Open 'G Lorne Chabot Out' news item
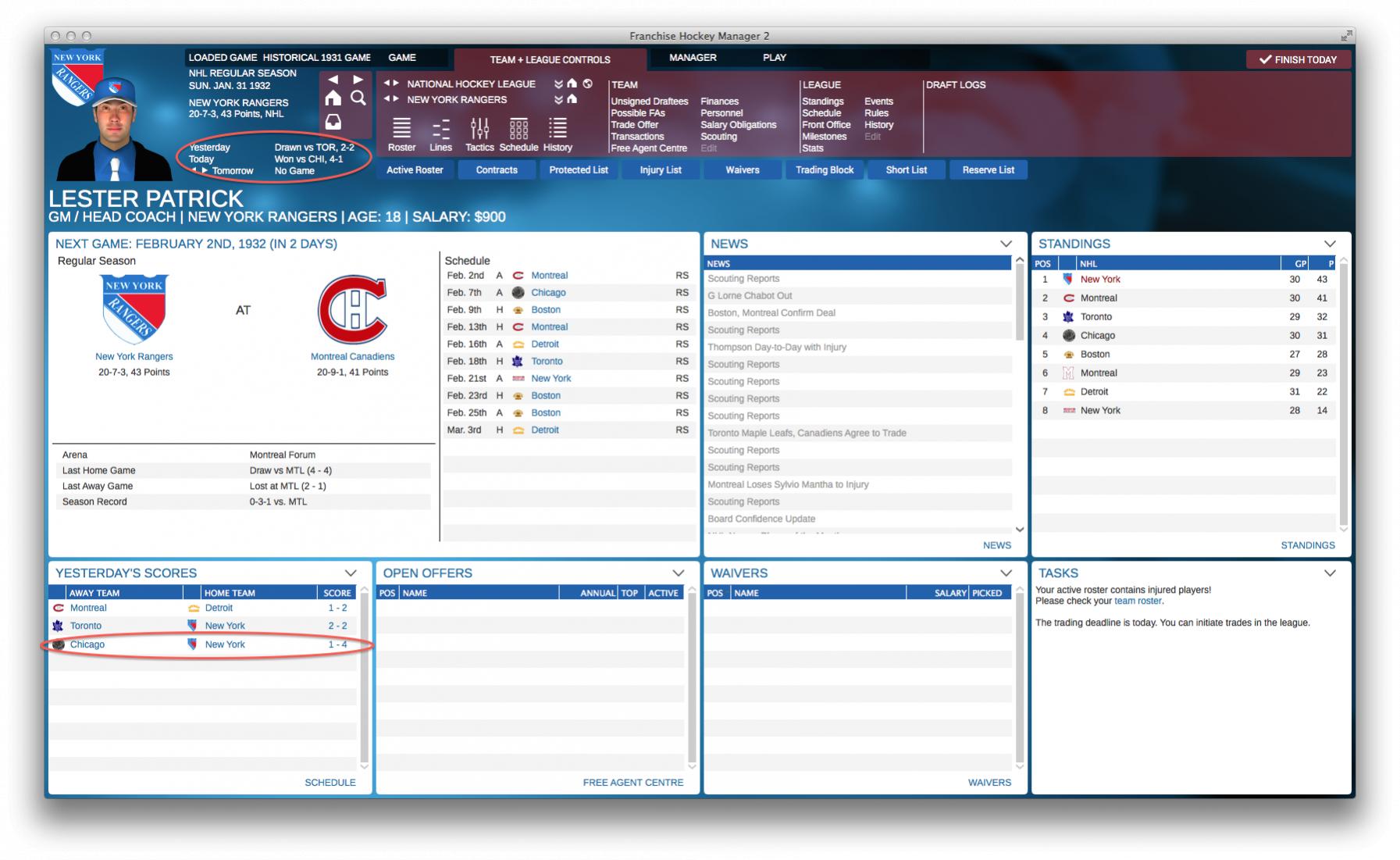Image resolution: width=1400 pixels, height=860 pixels. pos(859,296)
